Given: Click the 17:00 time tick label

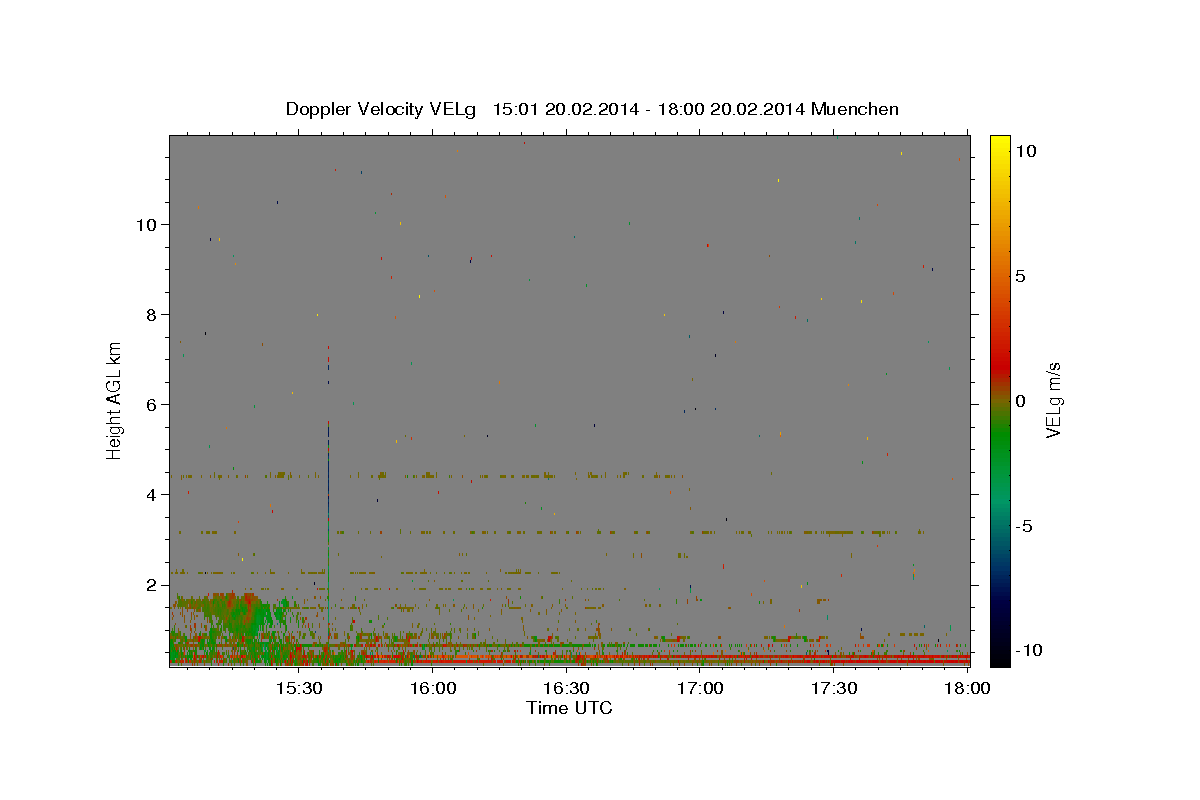Looking at the screenshot, I should click(x=700, y=689).
